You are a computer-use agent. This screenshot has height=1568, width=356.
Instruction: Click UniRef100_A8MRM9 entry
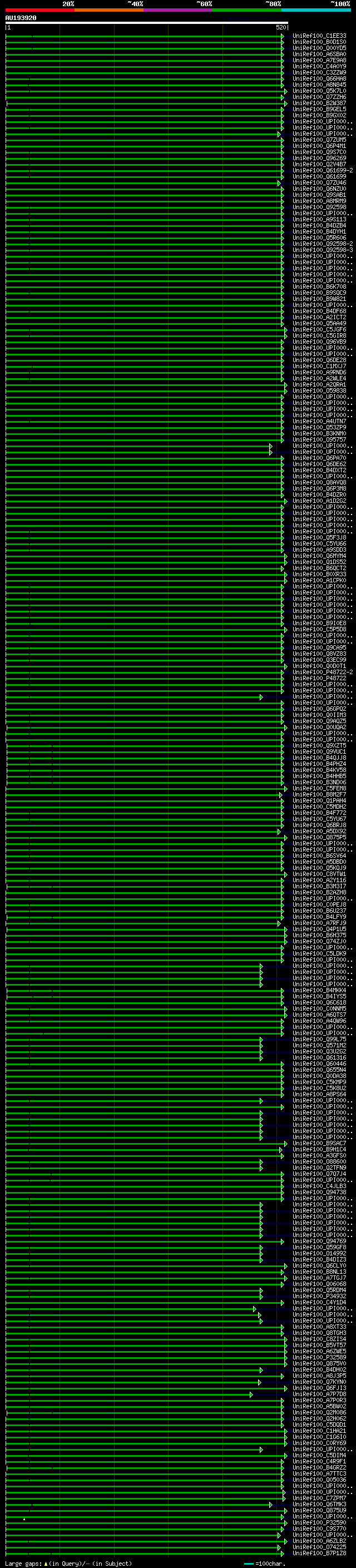point(319,201)
